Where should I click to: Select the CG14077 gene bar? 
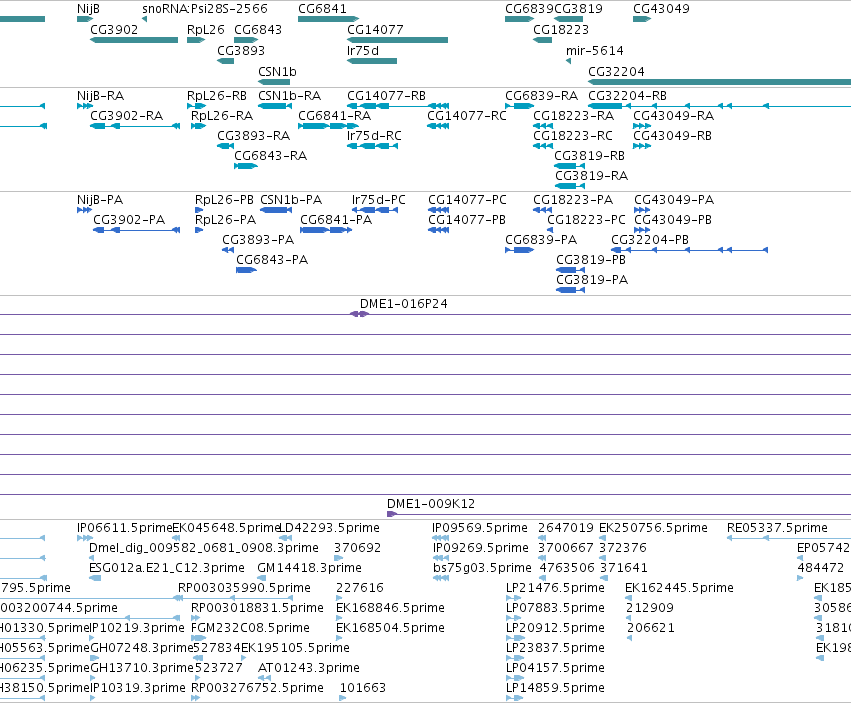tap(398, 40)
